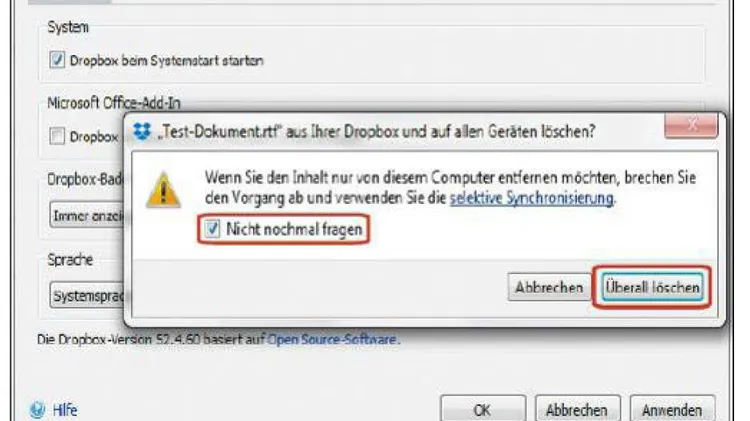The image size is (750, 421).
Task: Click the yellow warning triangle icon
Action: [x=163, y=190]
